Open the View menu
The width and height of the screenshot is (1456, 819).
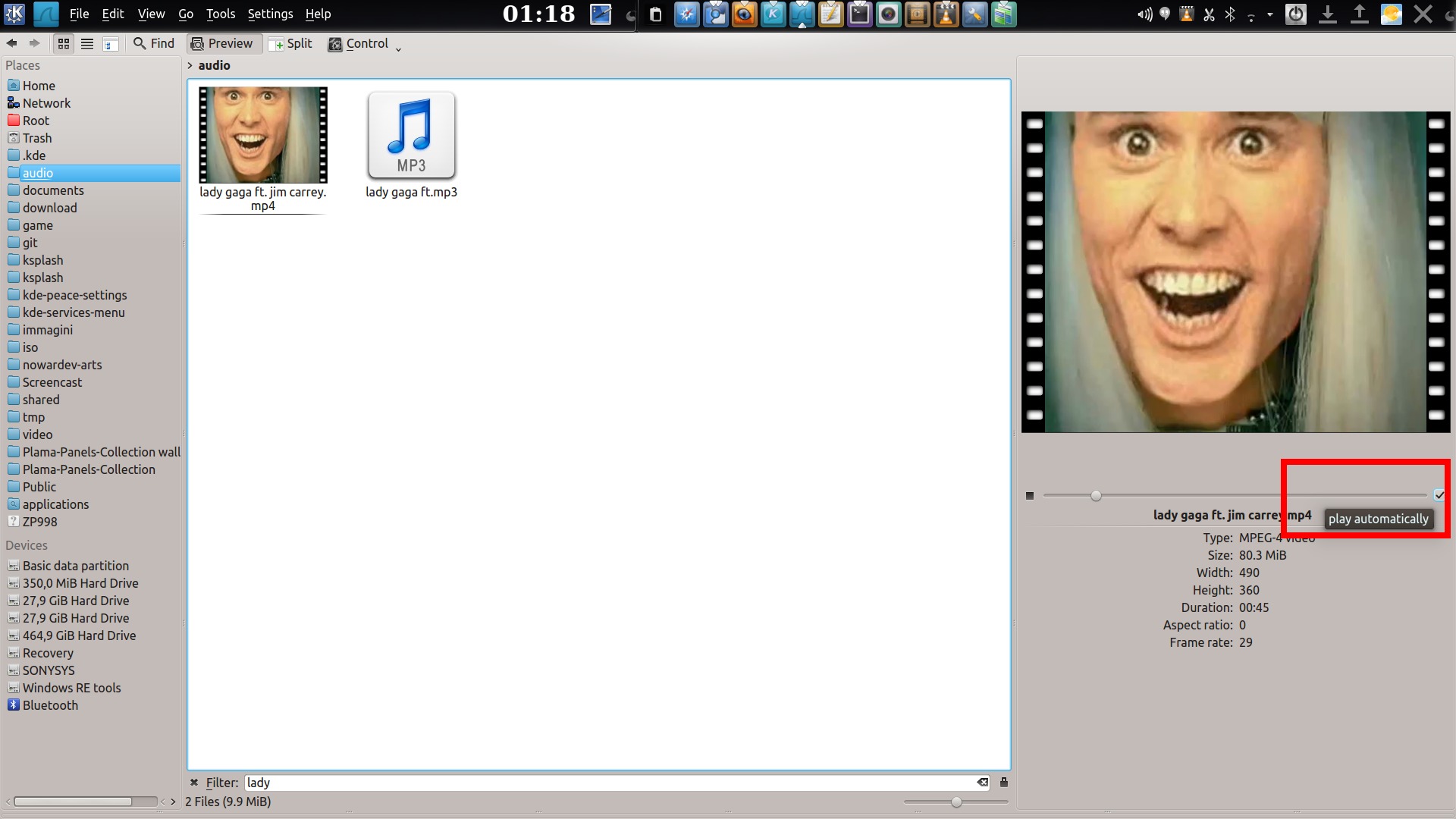(151, 14)
